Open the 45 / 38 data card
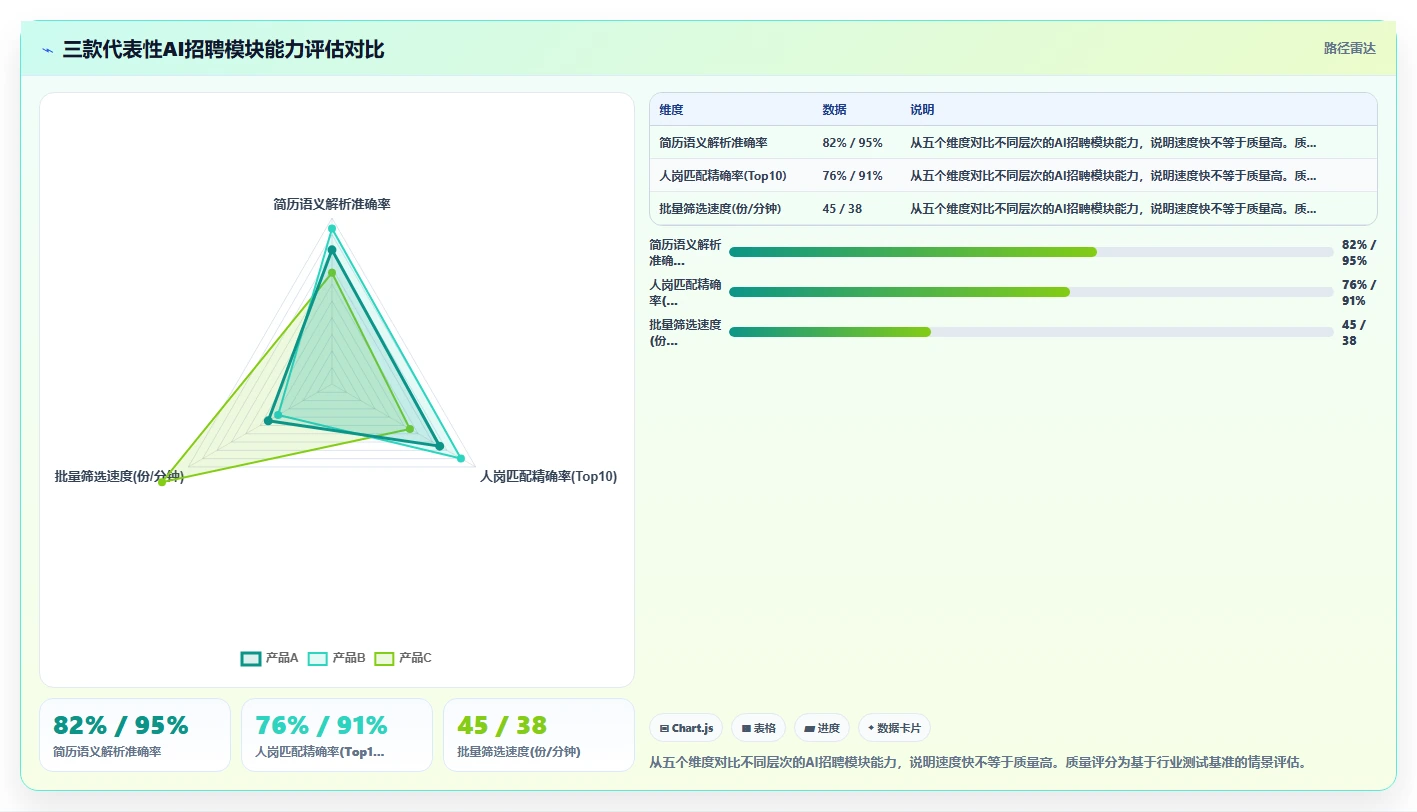Viewport: 1417px width, 812px height. tap(538, 735)
